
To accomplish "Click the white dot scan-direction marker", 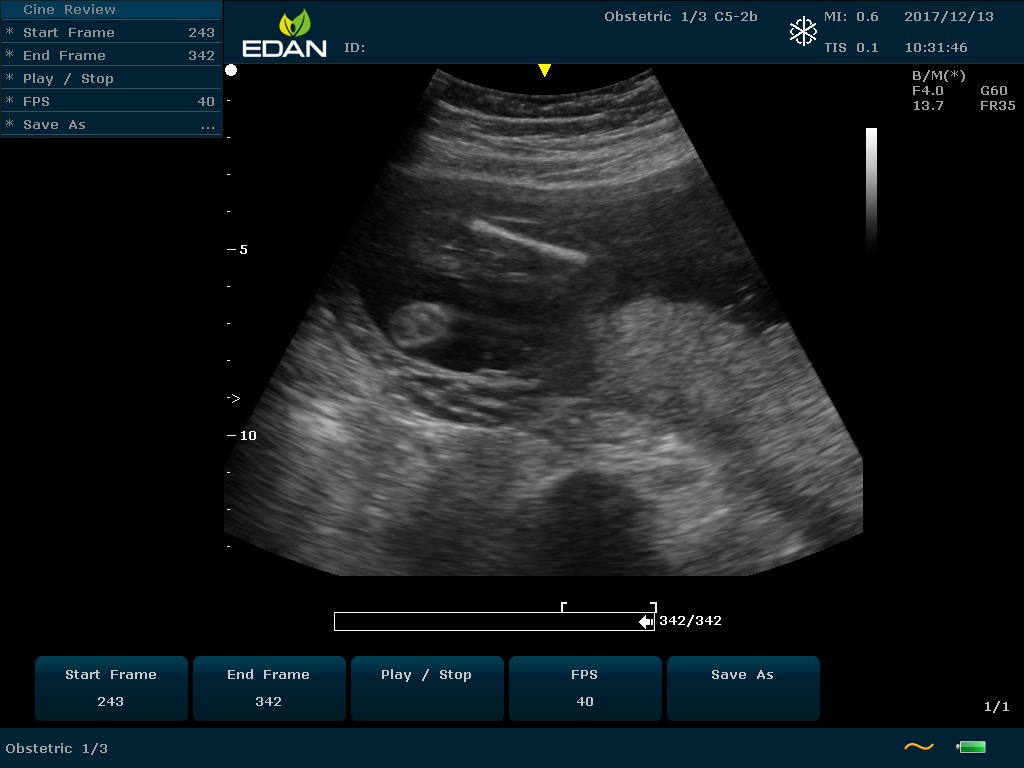I will pos(231,70).
